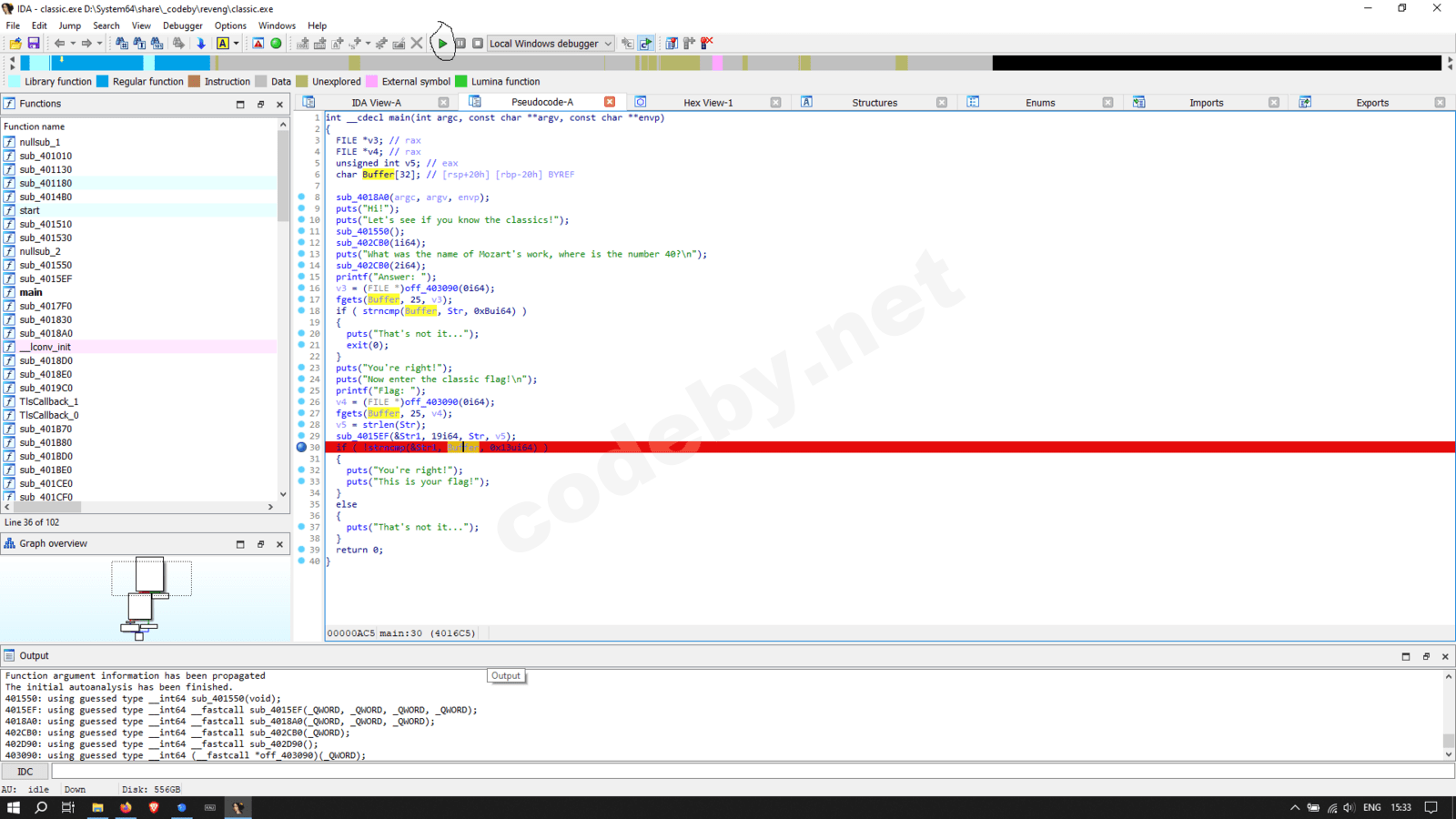Click the blue down-arrow jump icon

tap(201, 44)
